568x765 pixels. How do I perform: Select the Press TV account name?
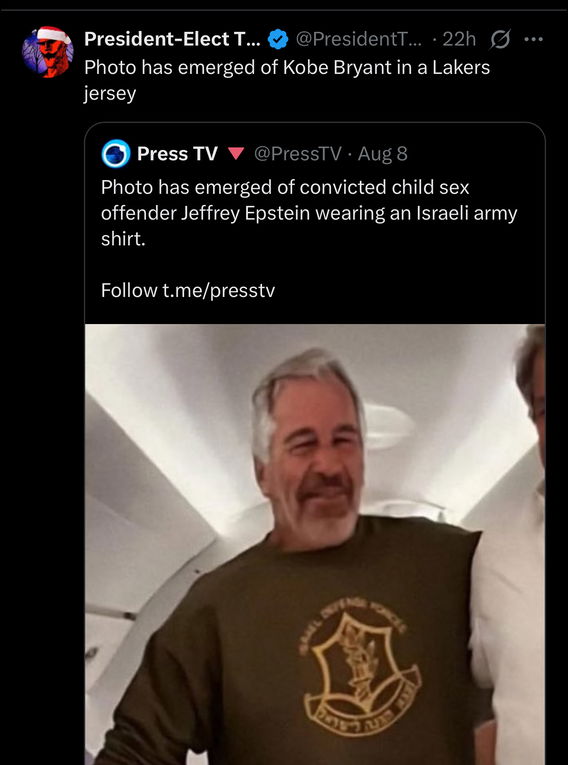(177, 154)
